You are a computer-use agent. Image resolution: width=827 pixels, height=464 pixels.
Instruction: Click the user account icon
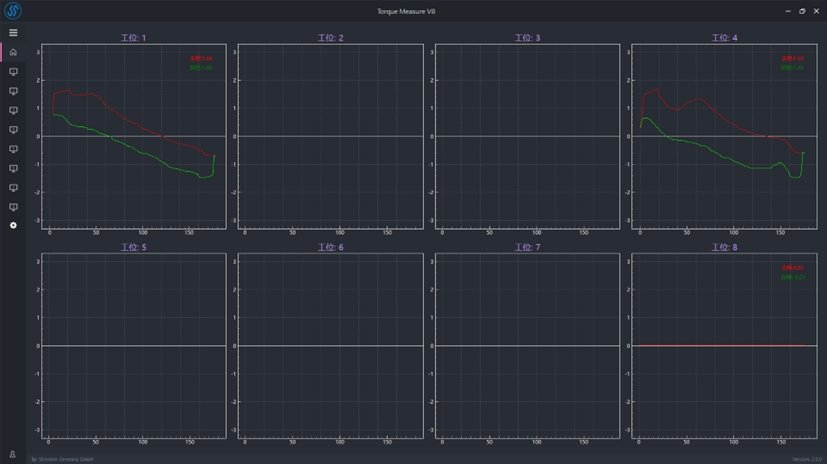click(13, 454)
